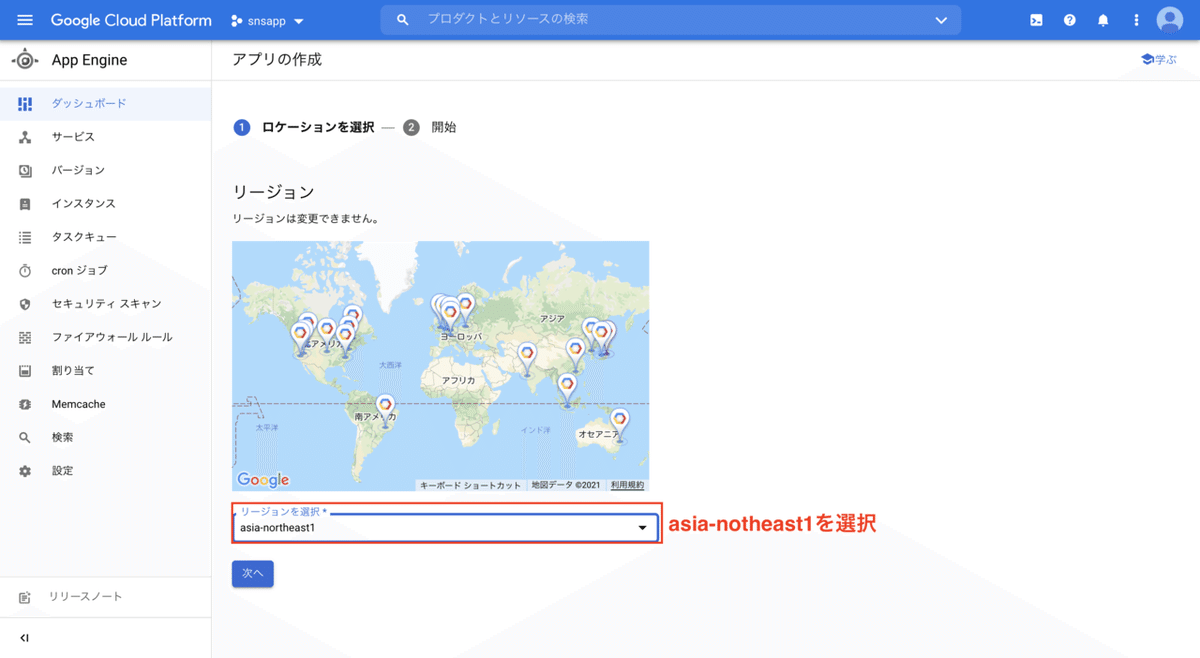The height and width of the screenshot is (658, 1200).
Task: Click the アプリの作成 page title
Action: [x=277, y=60]
